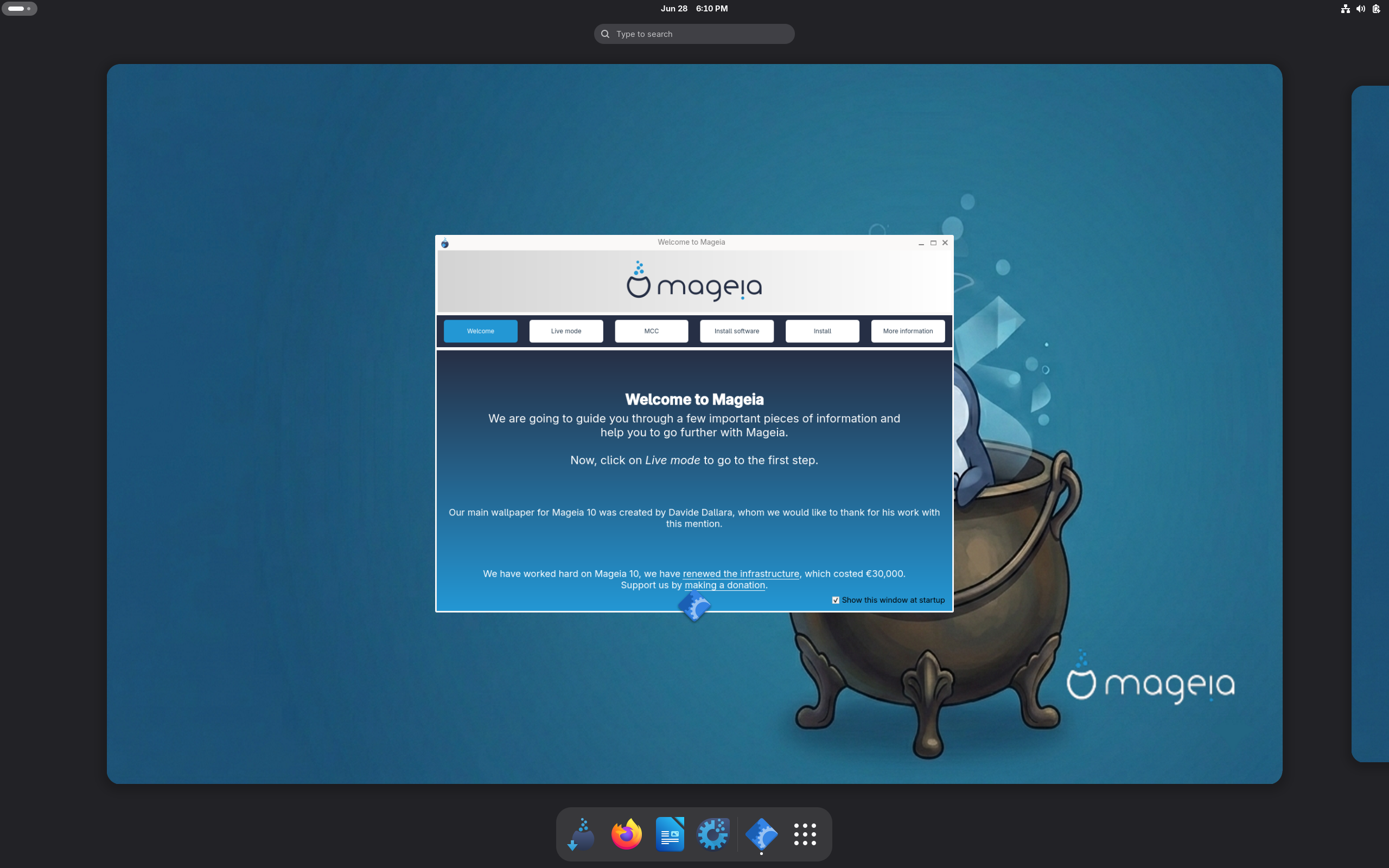Screen dimensions: 1389x868
Task: Maximize the Welcome to Mageia window
Action: coord(933,243)
